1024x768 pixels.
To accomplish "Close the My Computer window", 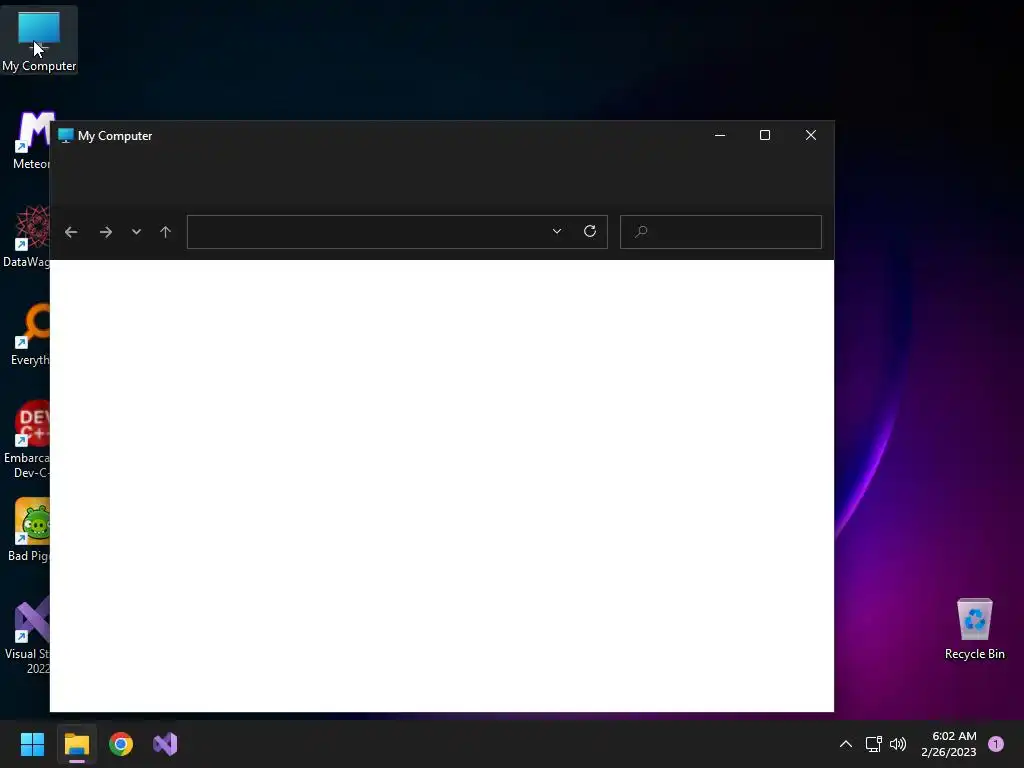I will tap(810, 135).
